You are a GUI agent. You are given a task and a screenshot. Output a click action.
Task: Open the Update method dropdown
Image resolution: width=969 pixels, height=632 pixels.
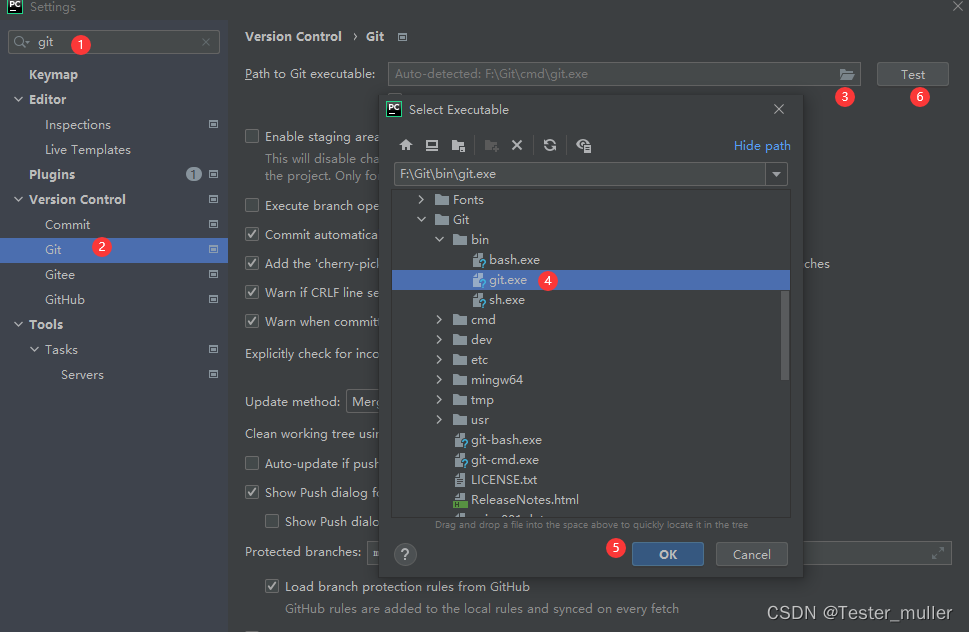tap(363, 402)
